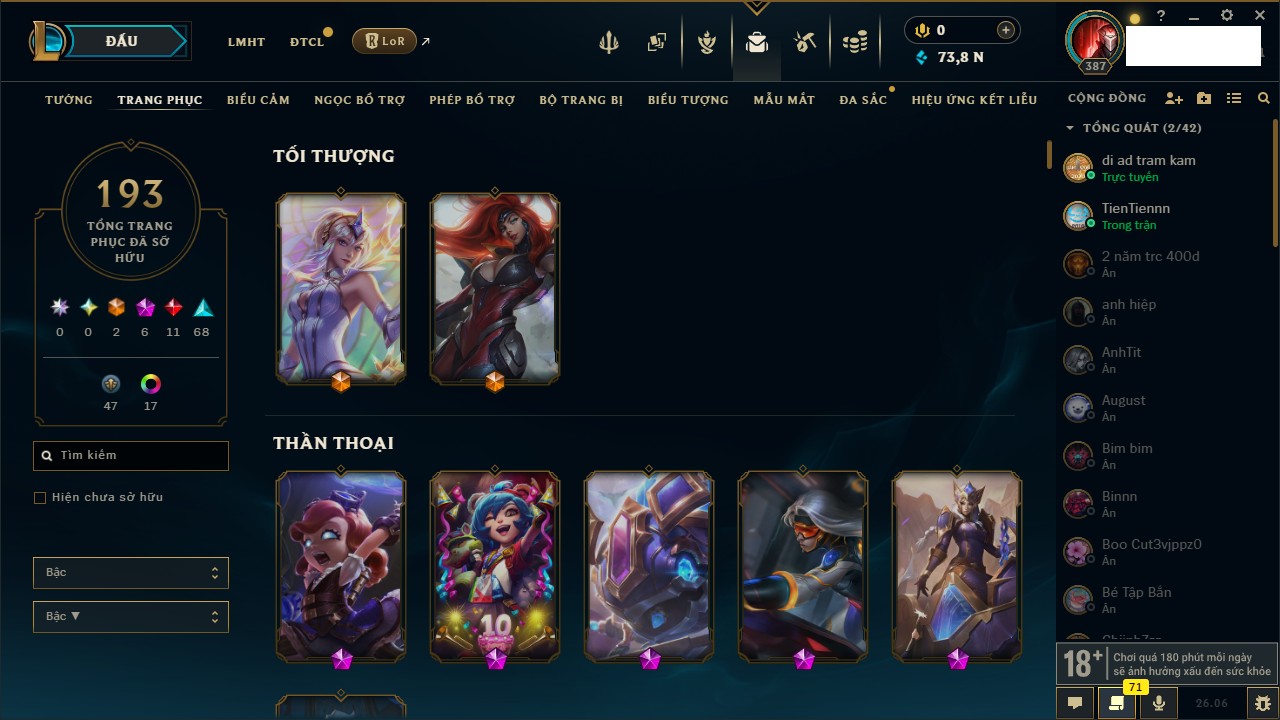The width and height of the screenshot is (1280, 720).
Task: Switch to the NGỌC BỔ TRỢ tab
Action: coord(360,100)
